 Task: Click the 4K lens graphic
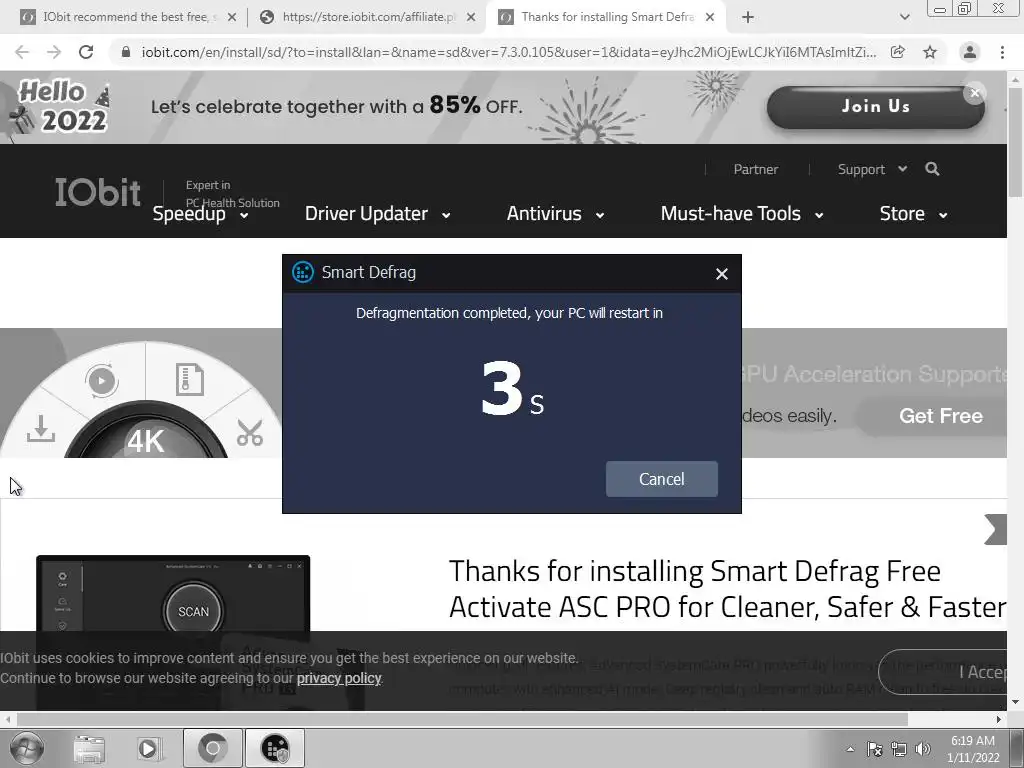(146, 431)
